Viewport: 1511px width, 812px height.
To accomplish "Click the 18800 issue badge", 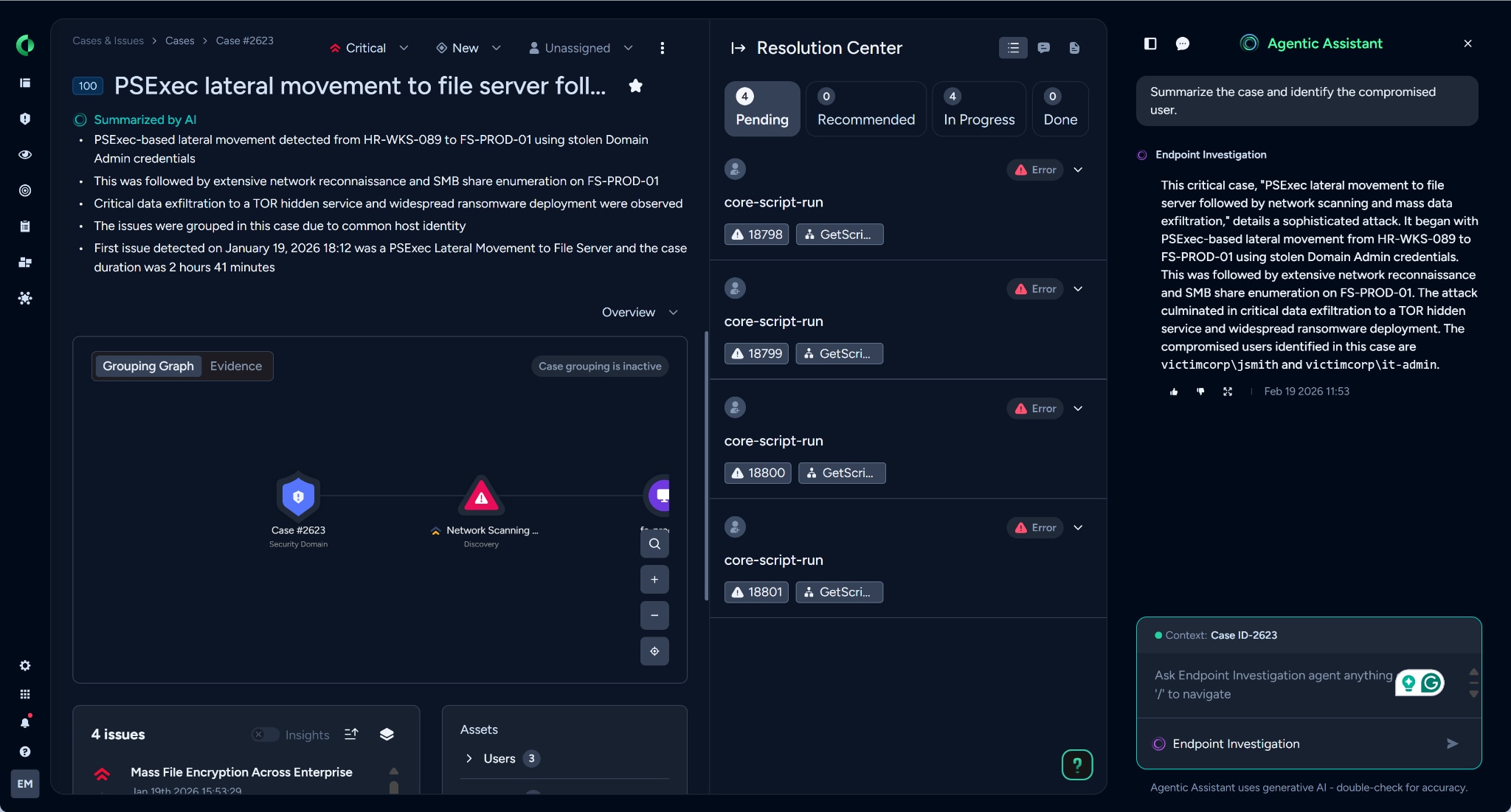I will 758,473.
